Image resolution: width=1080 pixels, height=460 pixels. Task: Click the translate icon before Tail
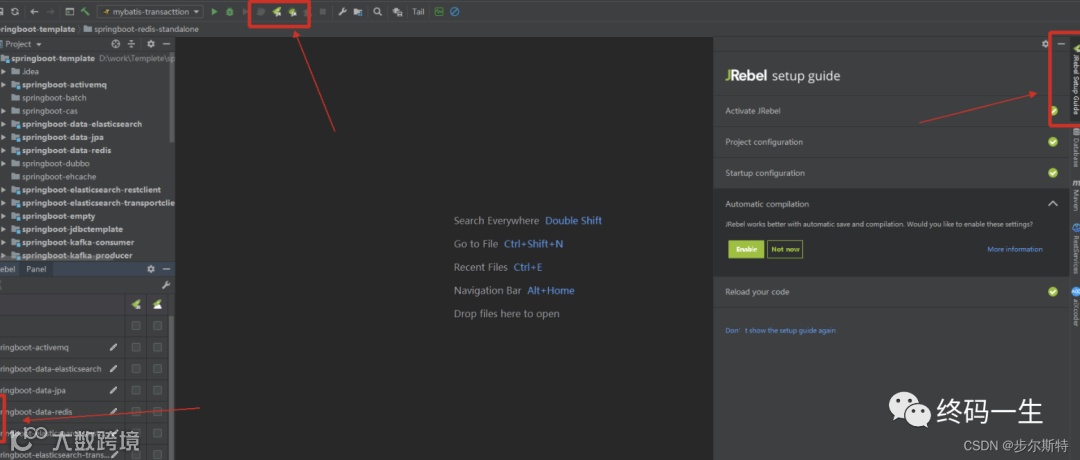(x=397, y=12)
